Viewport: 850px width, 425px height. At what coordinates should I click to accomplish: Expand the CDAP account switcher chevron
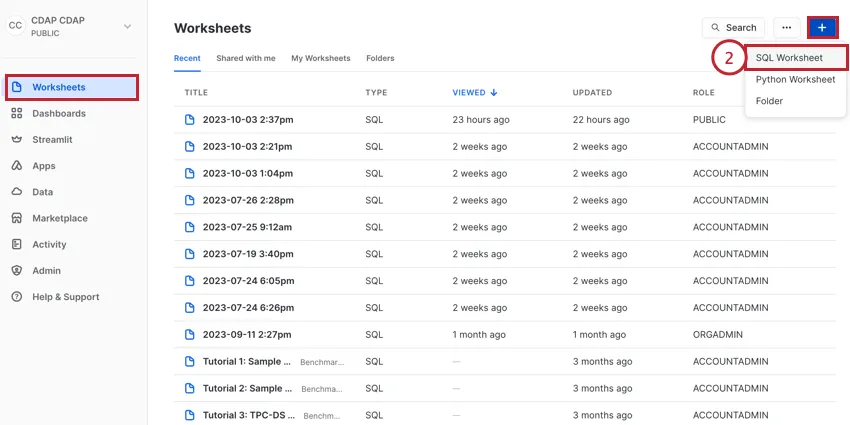click(127, 26)
